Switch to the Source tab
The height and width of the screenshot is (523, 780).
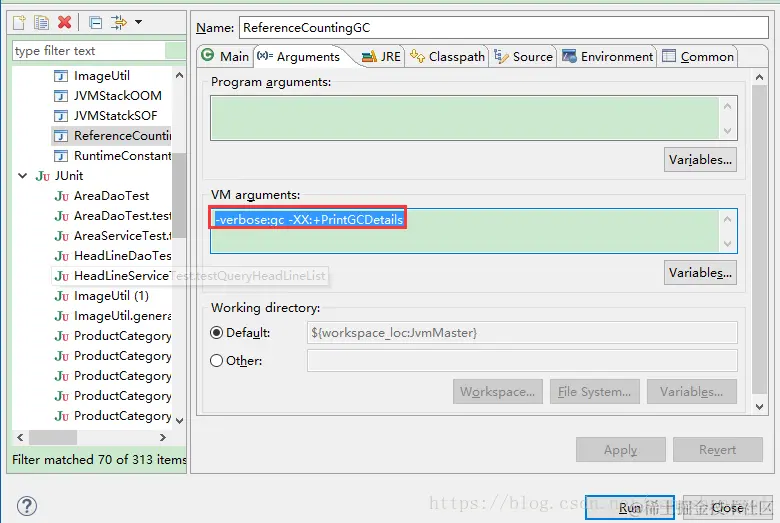tap(523, 56)
